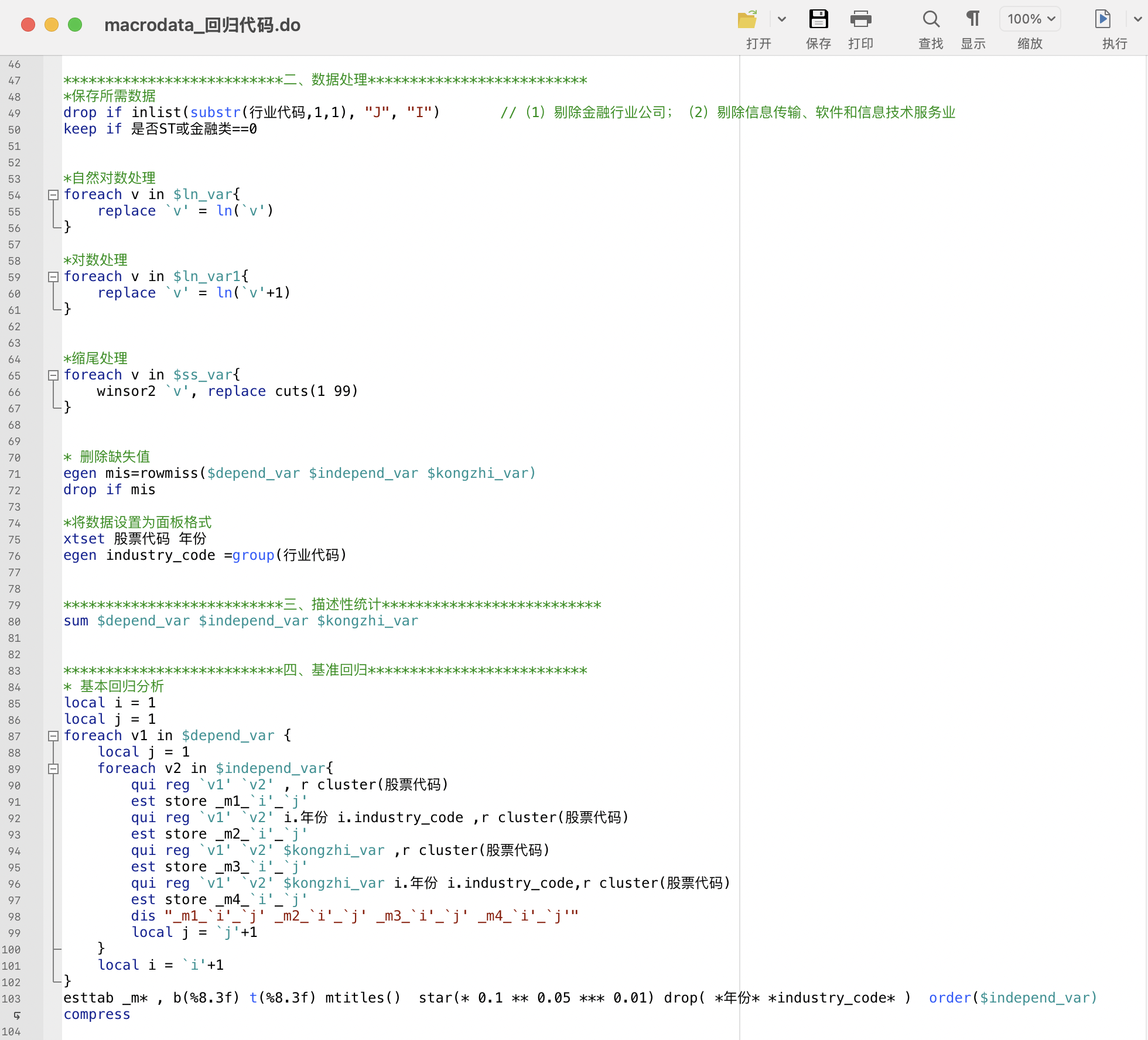This screenshot has height=1040, width=1148.
Task: Click the Find magnifier icon
Action: [x=931, y=19]
